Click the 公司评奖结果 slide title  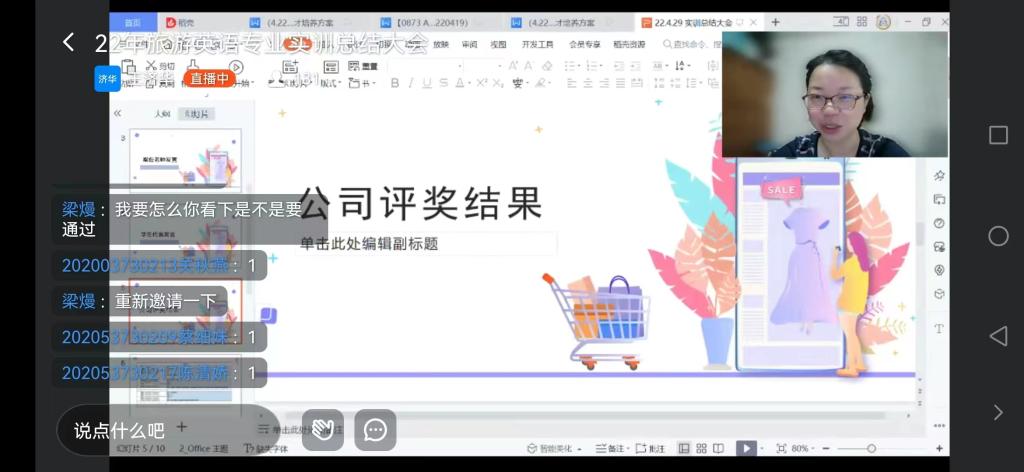click(x=421, y=204)
